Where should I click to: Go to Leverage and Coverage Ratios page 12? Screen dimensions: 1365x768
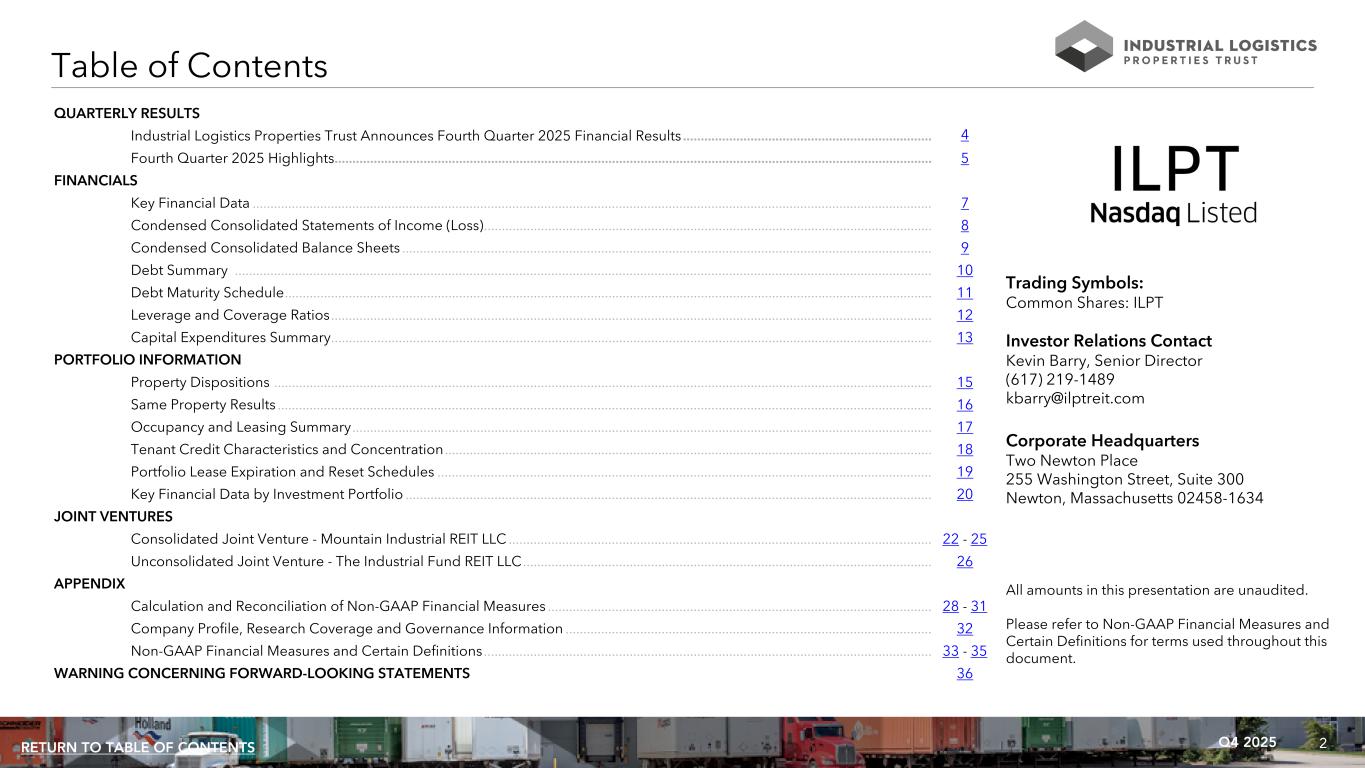pyautogui.click(x=964, y=315)
